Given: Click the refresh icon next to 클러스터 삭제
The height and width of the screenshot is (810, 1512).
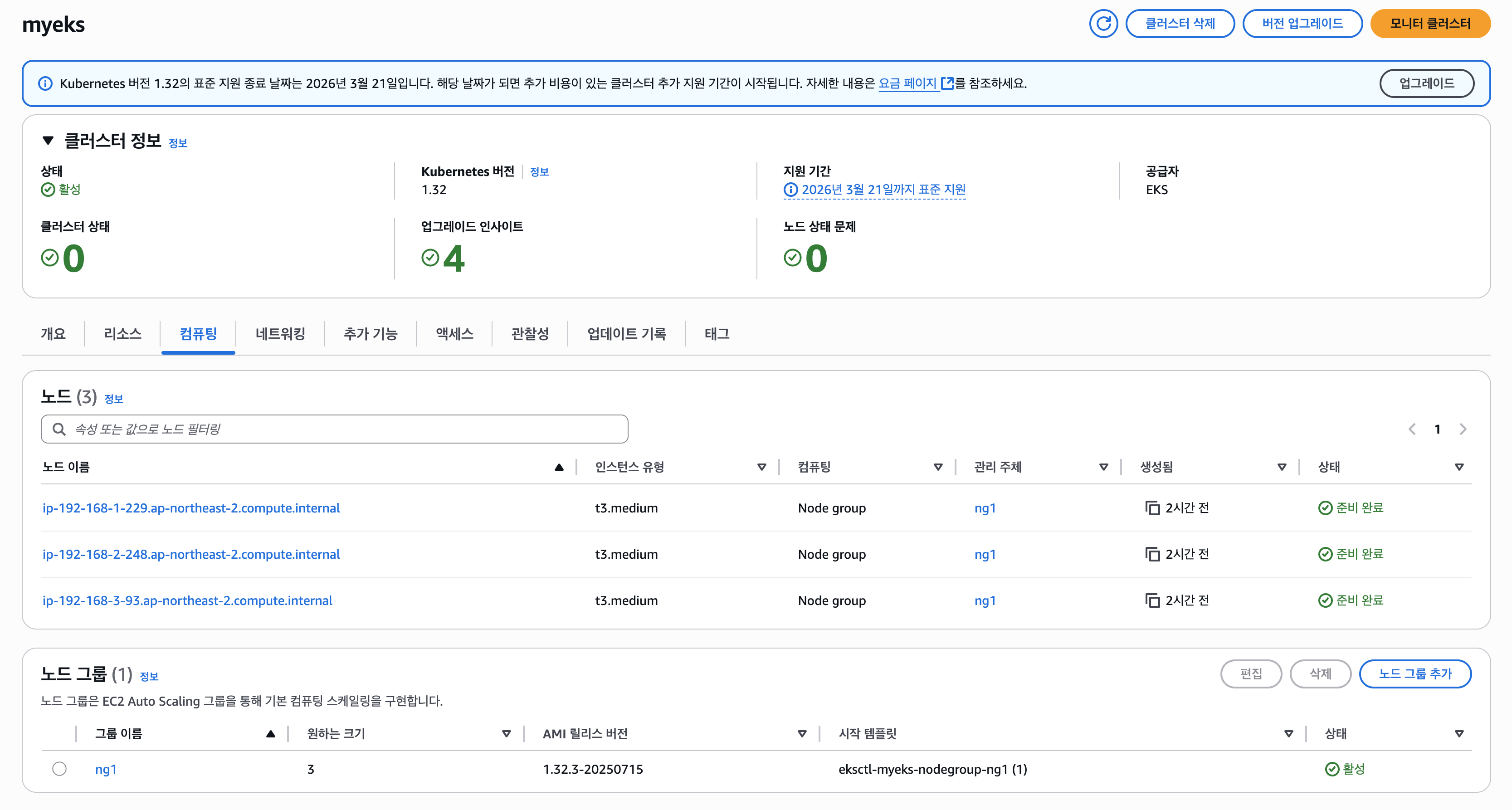Looking at the screenshot, I should pos(1103,24).
